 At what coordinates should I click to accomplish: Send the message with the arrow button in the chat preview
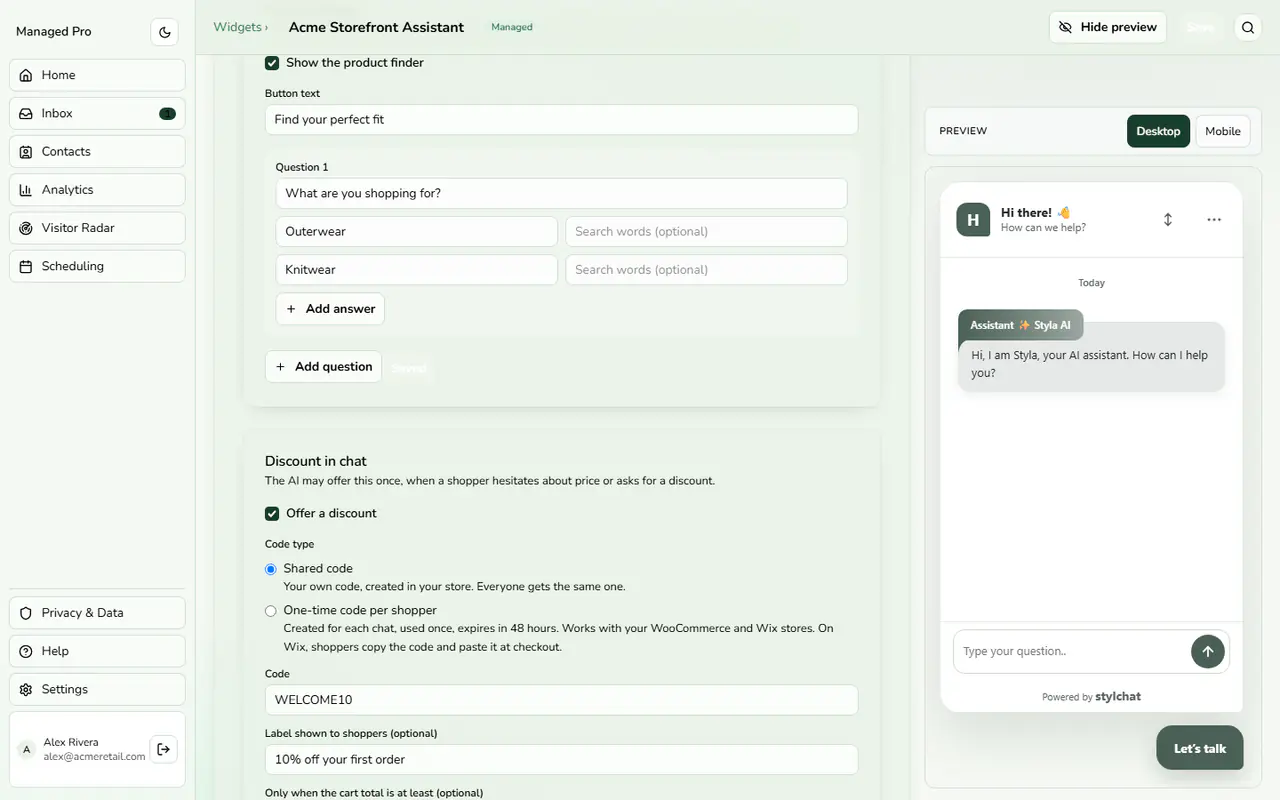1207,651
